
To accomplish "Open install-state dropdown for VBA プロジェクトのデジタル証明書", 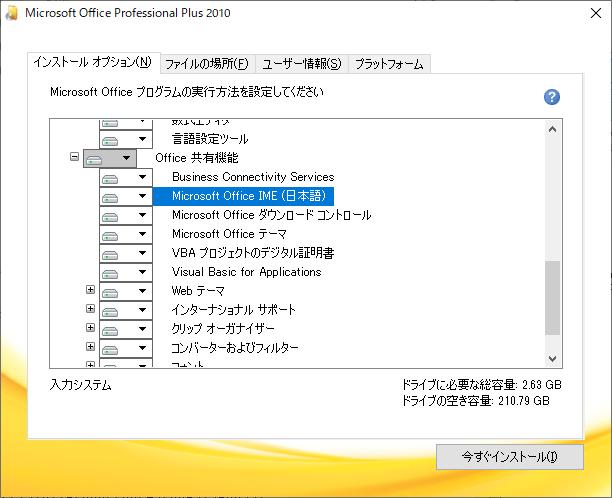I will pos(126,253).
